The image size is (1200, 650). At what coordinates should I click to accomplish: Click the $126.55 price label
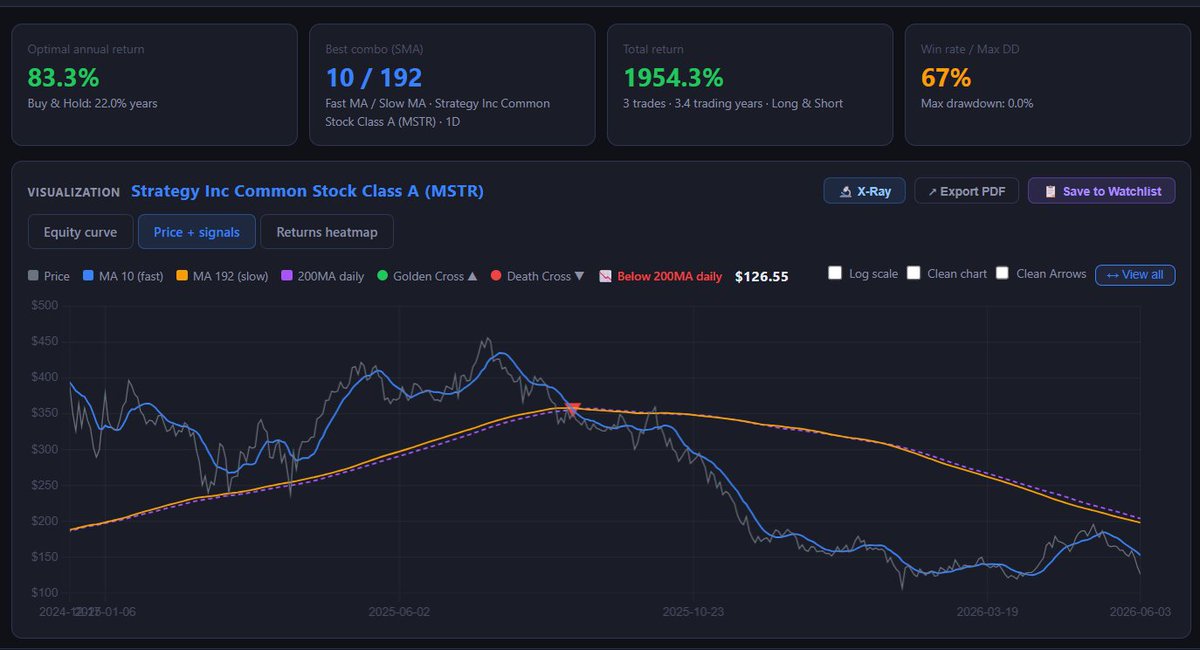(762, 276)
